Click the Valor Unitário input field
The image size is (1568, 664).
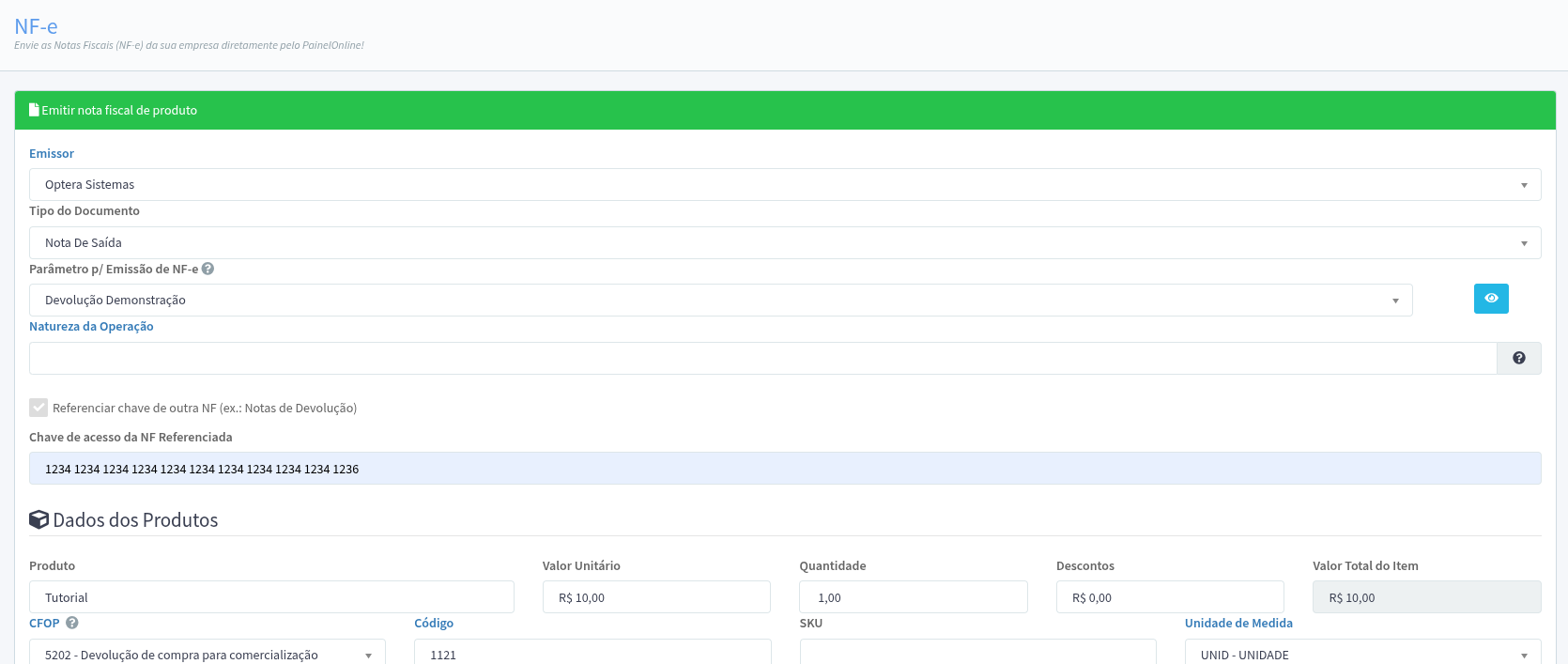click(x=655, y=597)
